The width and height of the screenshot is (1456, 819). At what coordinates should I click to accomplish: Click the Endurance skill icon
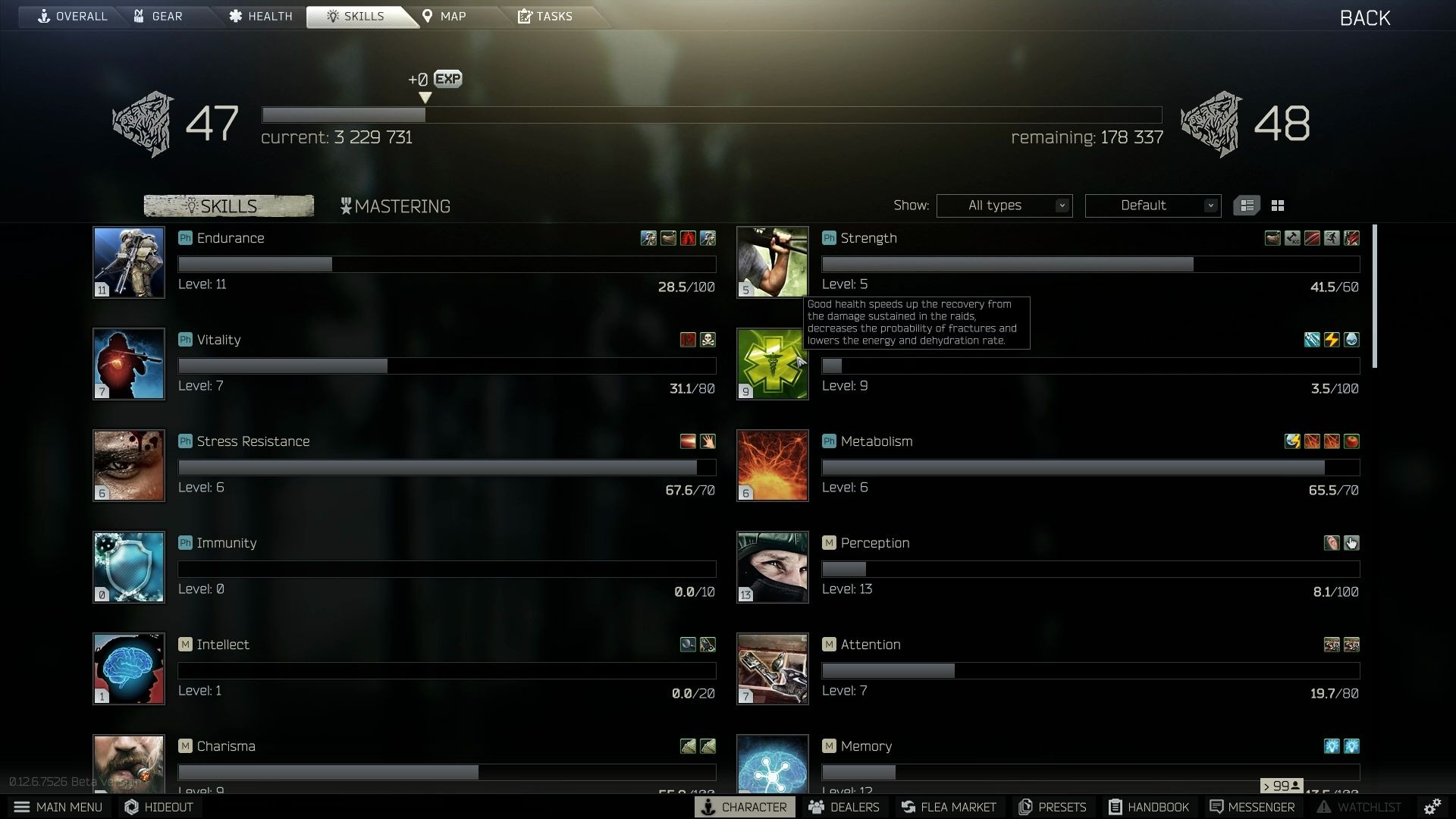coord(128,261)
